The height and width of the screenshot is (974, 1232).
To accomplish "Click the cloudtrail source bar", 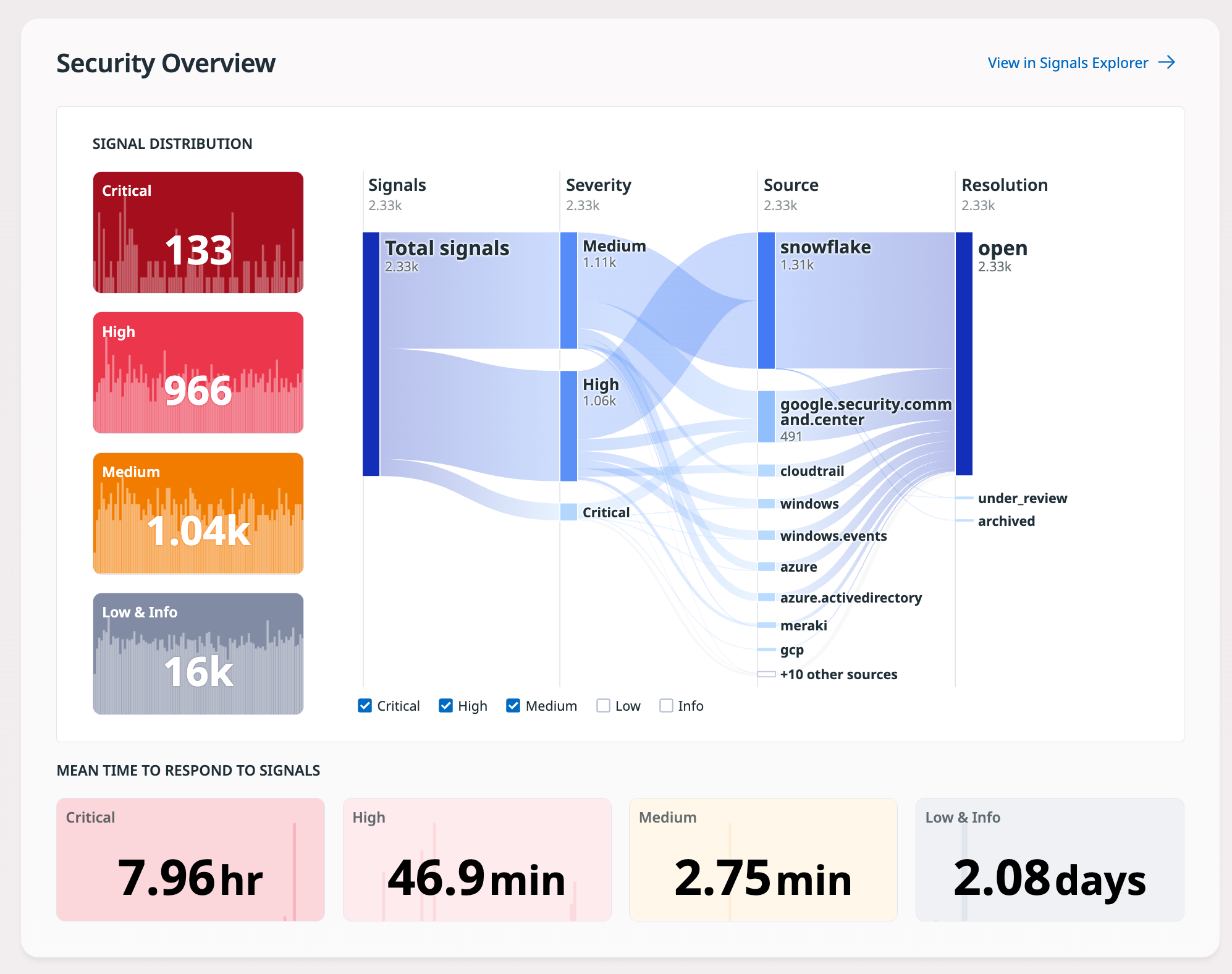I will tap(766, 471).
